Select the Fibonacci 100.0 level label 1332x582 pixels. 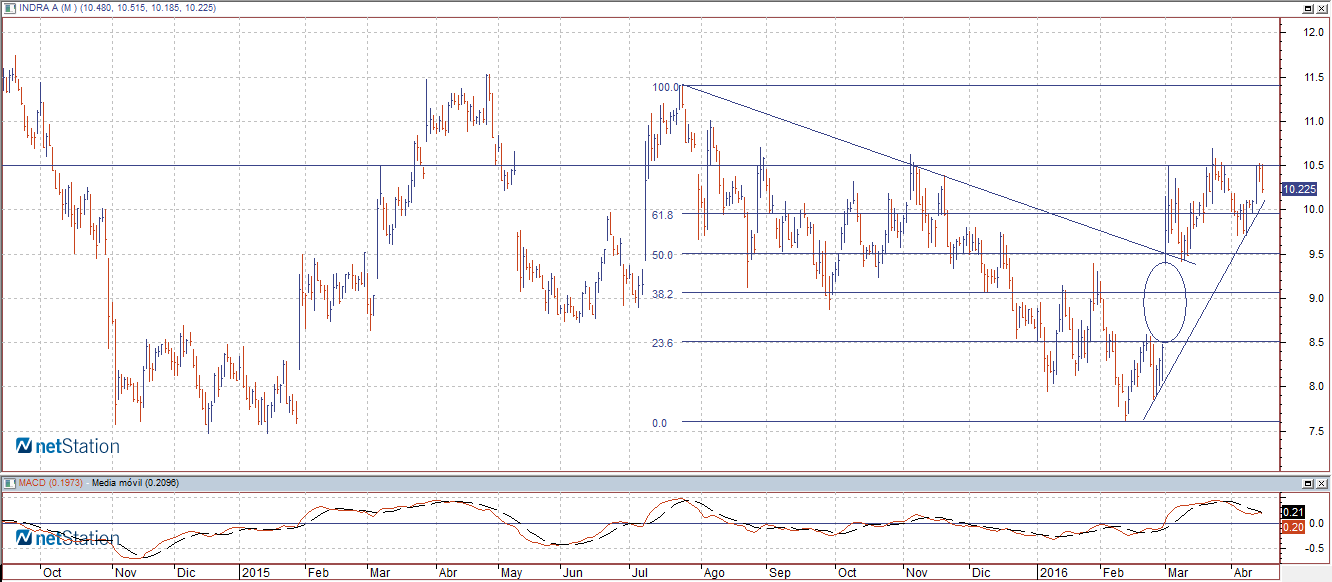665,87
